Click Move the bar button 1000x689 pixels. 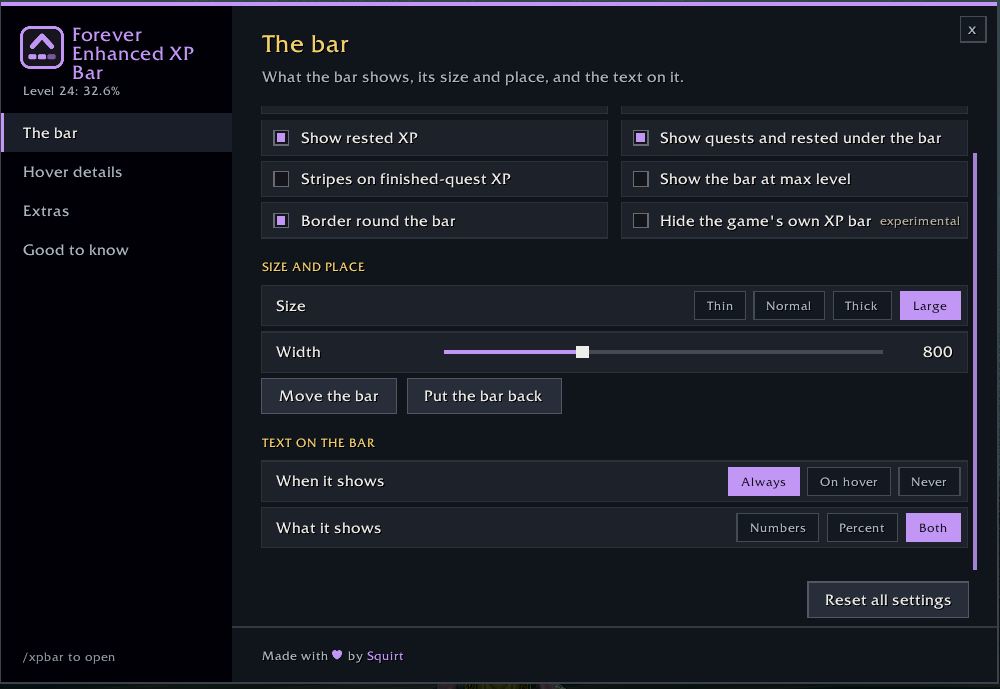(x=328, y=396)
